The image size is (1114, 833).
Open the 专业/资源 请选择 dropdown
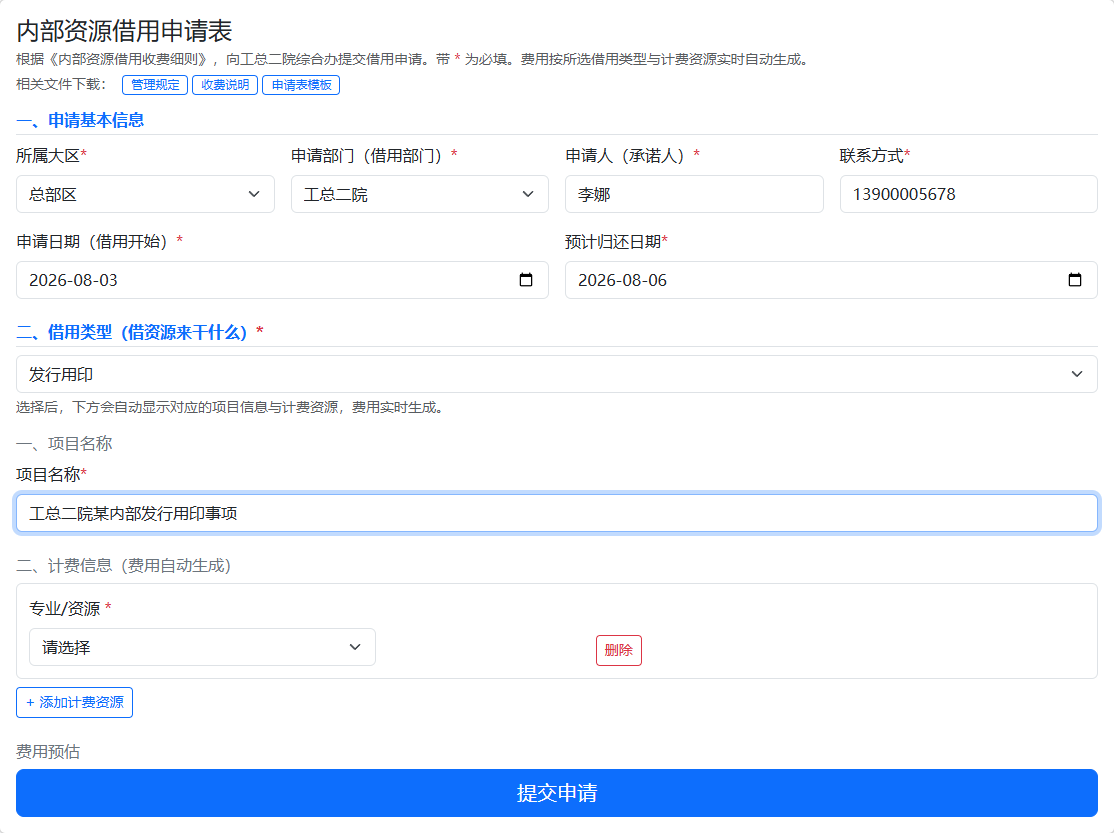[x=202, y=647]
